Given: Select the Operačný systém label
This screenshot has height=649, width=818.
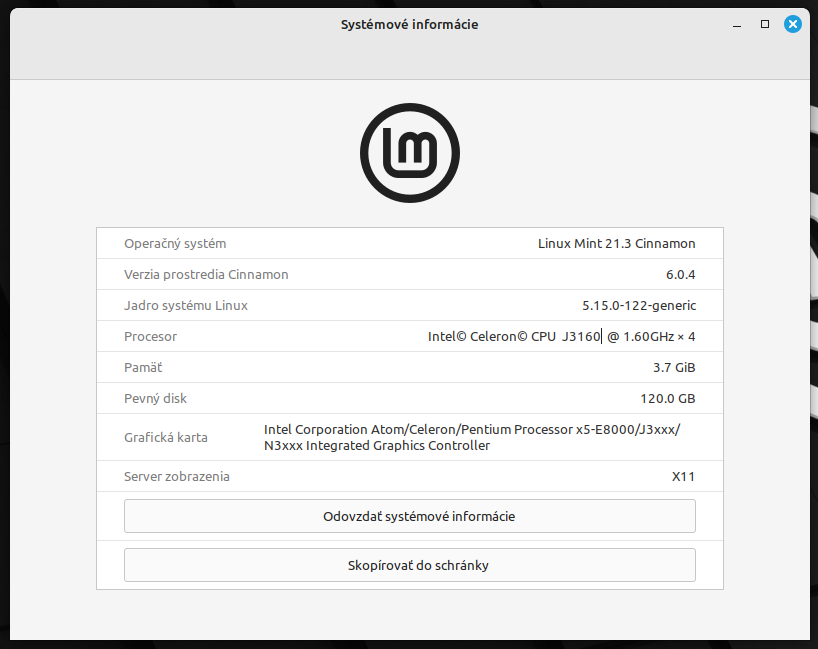Looking at the screenshot, I should [175, 243].
